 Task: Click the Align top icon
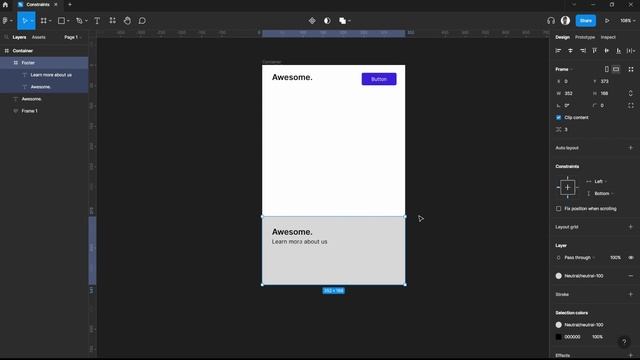point(595,51)
